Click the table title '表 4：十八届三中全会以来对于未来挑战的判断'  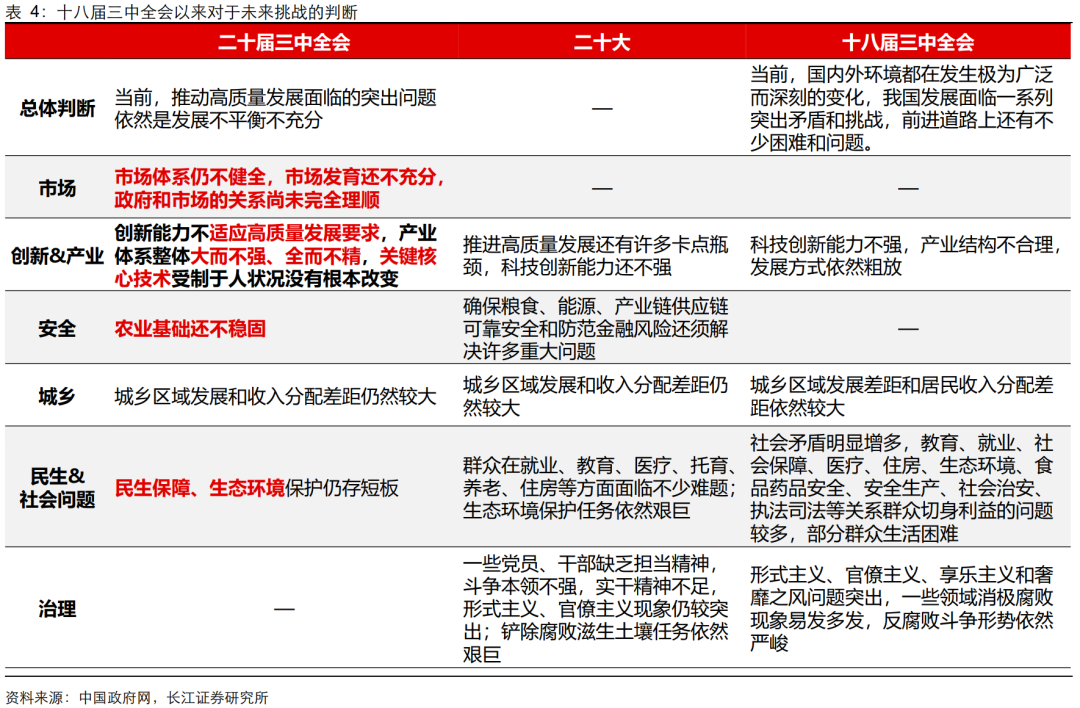(181, 12)
